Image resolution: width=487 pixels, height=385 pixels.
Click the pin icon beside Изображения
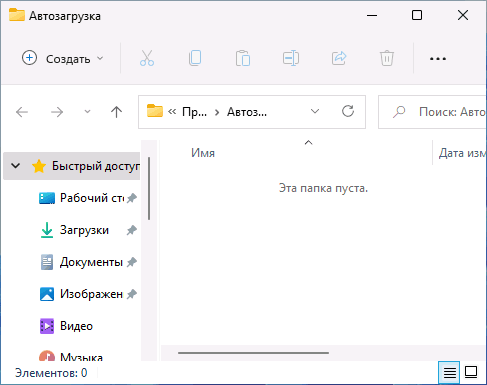coord(132,294)
